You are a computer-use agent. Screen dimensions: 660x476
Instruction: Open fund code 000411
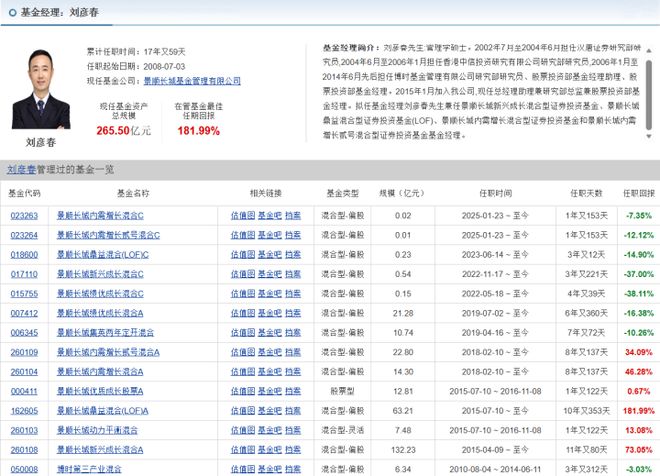[24, 391]
